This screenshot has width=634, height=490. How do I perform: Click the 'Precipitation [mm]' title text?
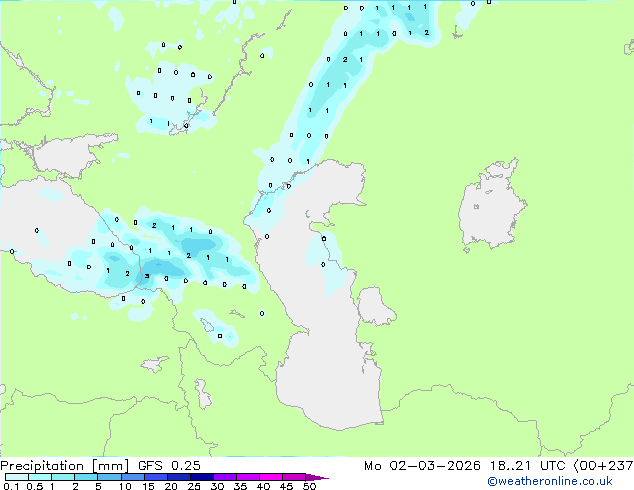coord(65,466)
